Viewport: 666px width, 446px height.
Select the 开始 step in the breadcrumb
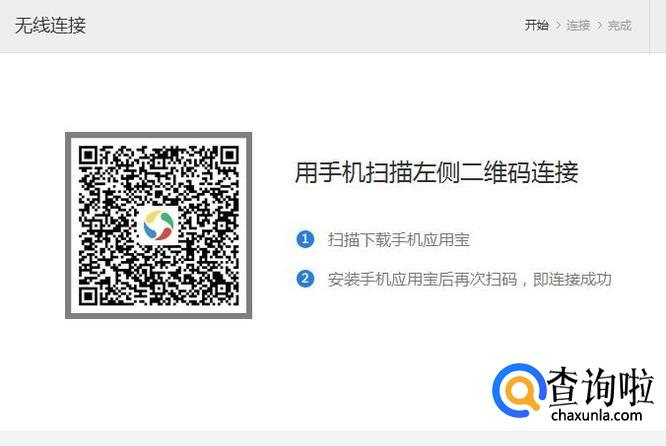tap(536, 25)
